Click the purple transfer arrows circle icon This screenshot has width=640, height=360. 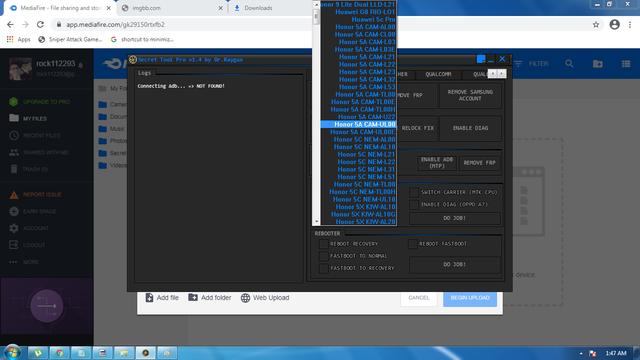click(x=47, y=306)
